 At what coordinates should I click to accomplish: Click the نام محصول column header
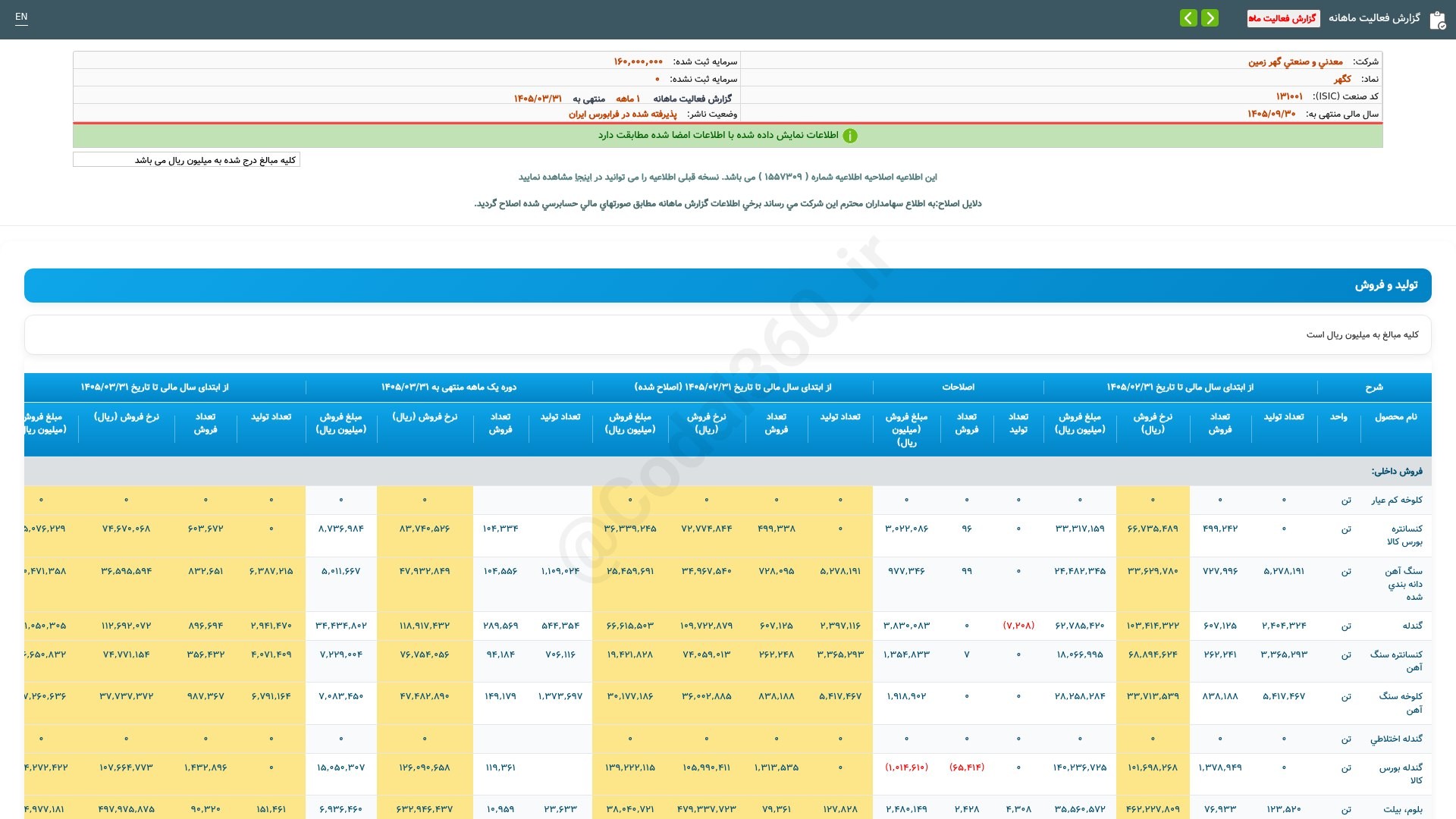[x=1395, y=417]
